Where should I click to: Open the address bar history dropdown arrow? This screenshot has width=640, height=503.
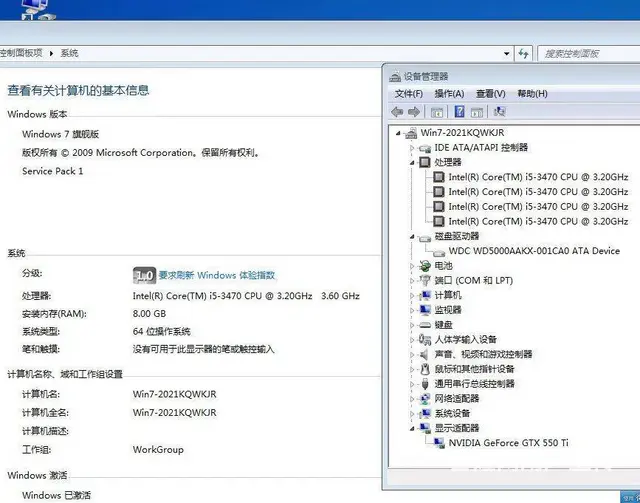pyautogui.click(x=507, y=53)
